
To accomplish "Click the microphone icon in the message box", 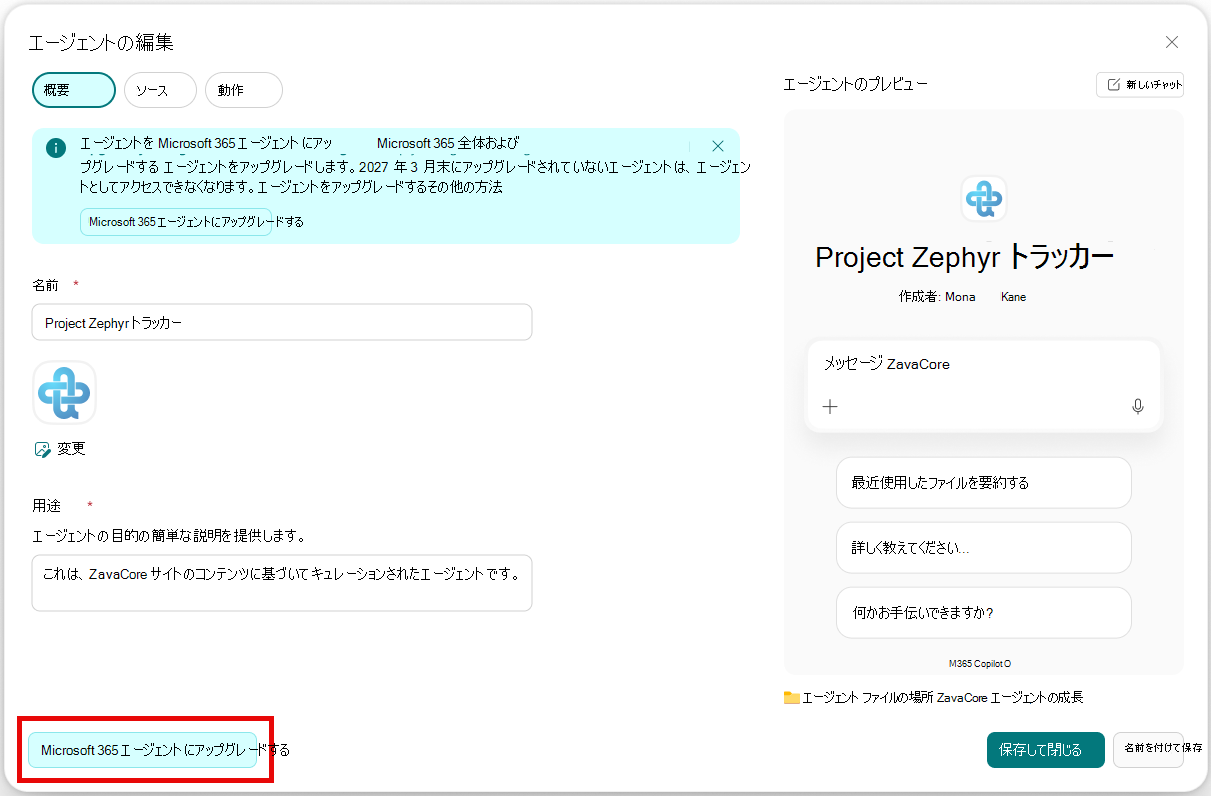I will tap(1137, 407).
